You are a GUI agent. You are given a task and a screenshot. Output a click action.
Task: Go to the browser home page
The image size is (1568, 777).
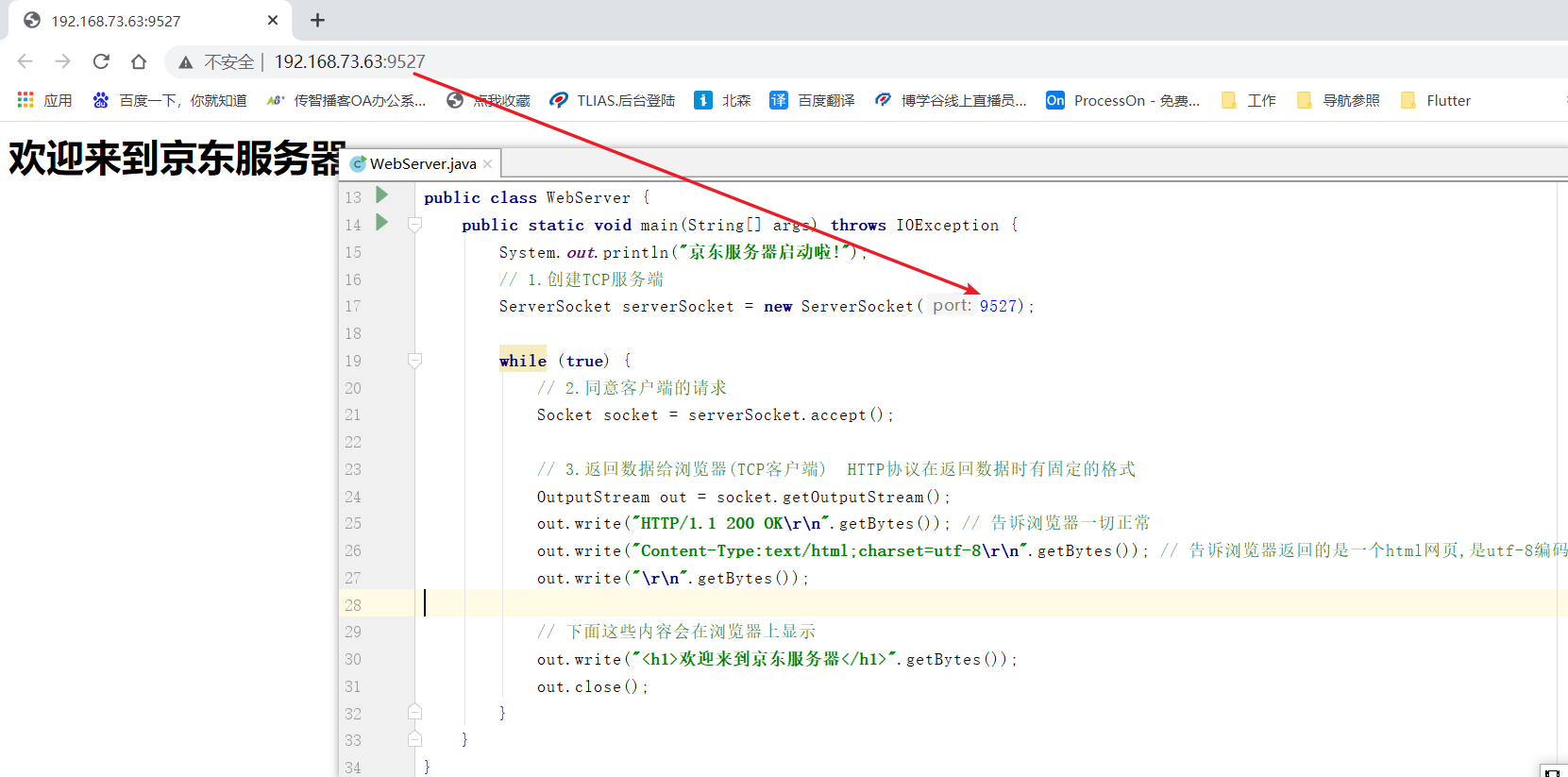coord(139,61)
